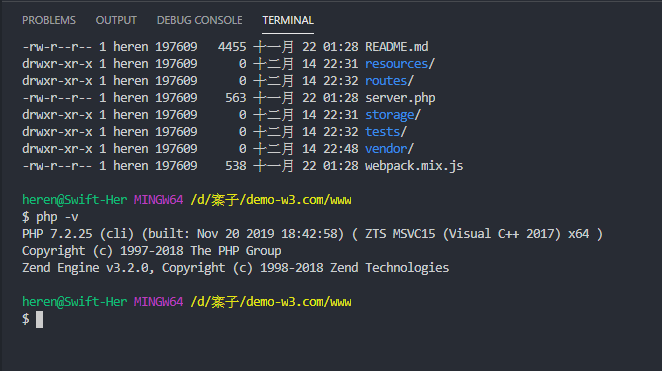
Task: Click the server.php file name
Action: [x=400, y=98]
